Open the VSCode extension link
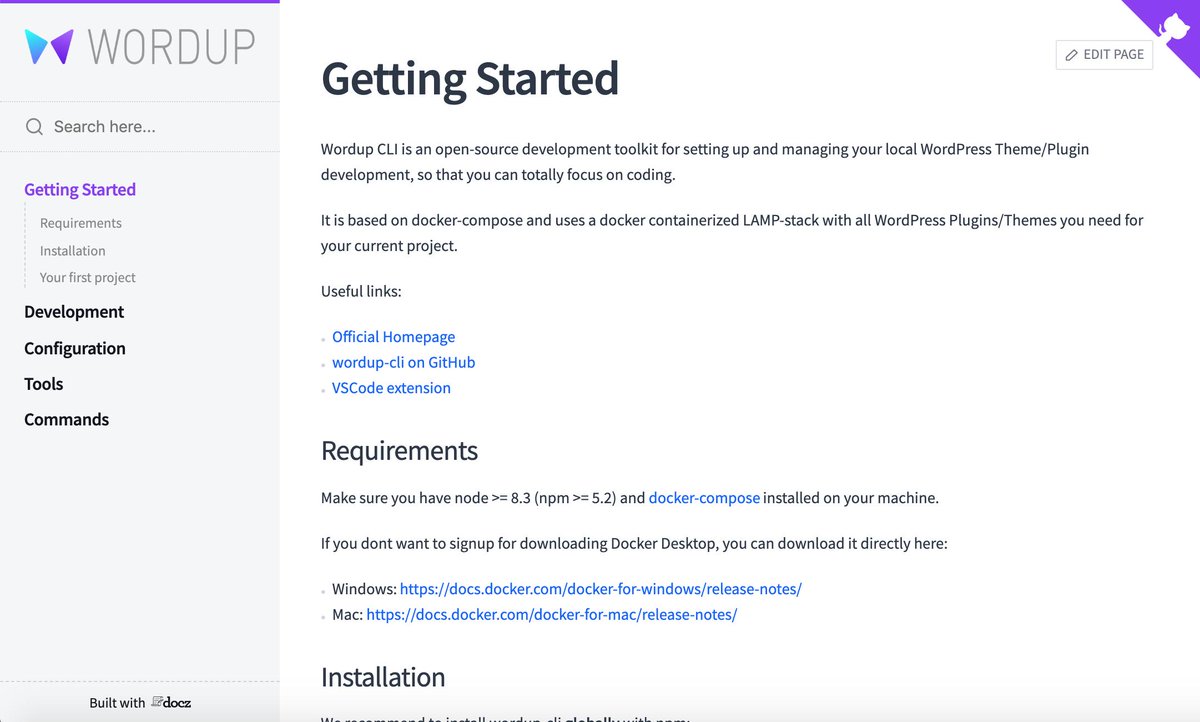1200x722 pixels. pyautogui.click(x=392, y=388)
